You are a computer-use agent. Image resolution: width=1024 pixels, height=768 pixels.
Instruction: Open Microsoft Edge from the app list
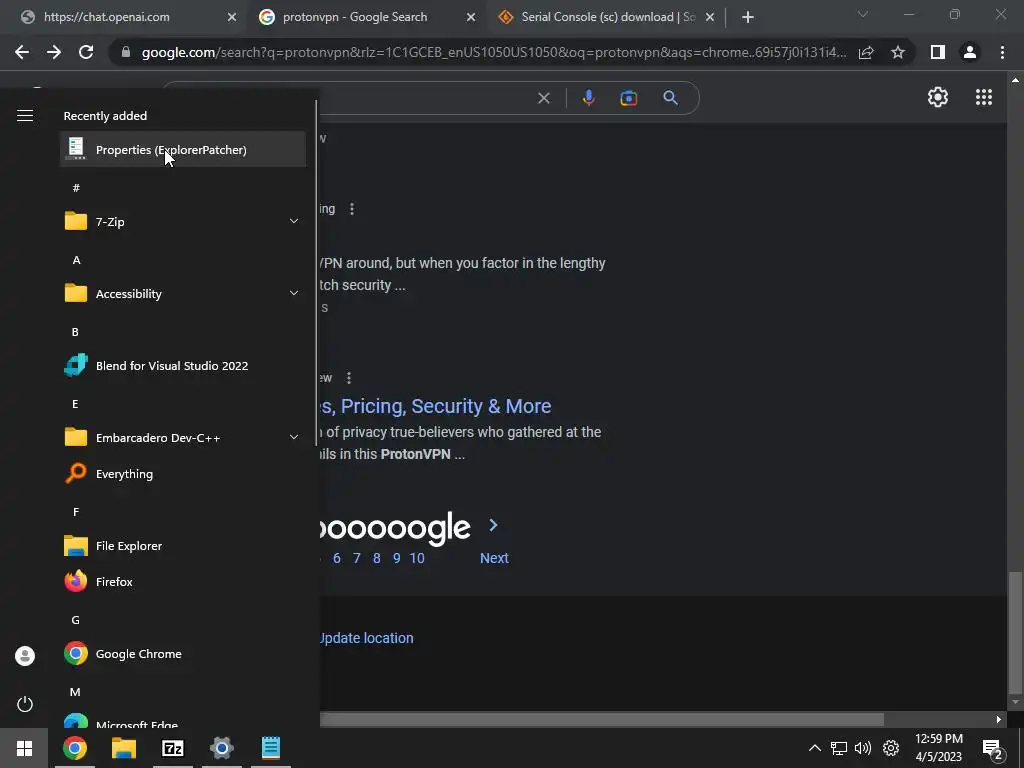[x=183, y=721]
